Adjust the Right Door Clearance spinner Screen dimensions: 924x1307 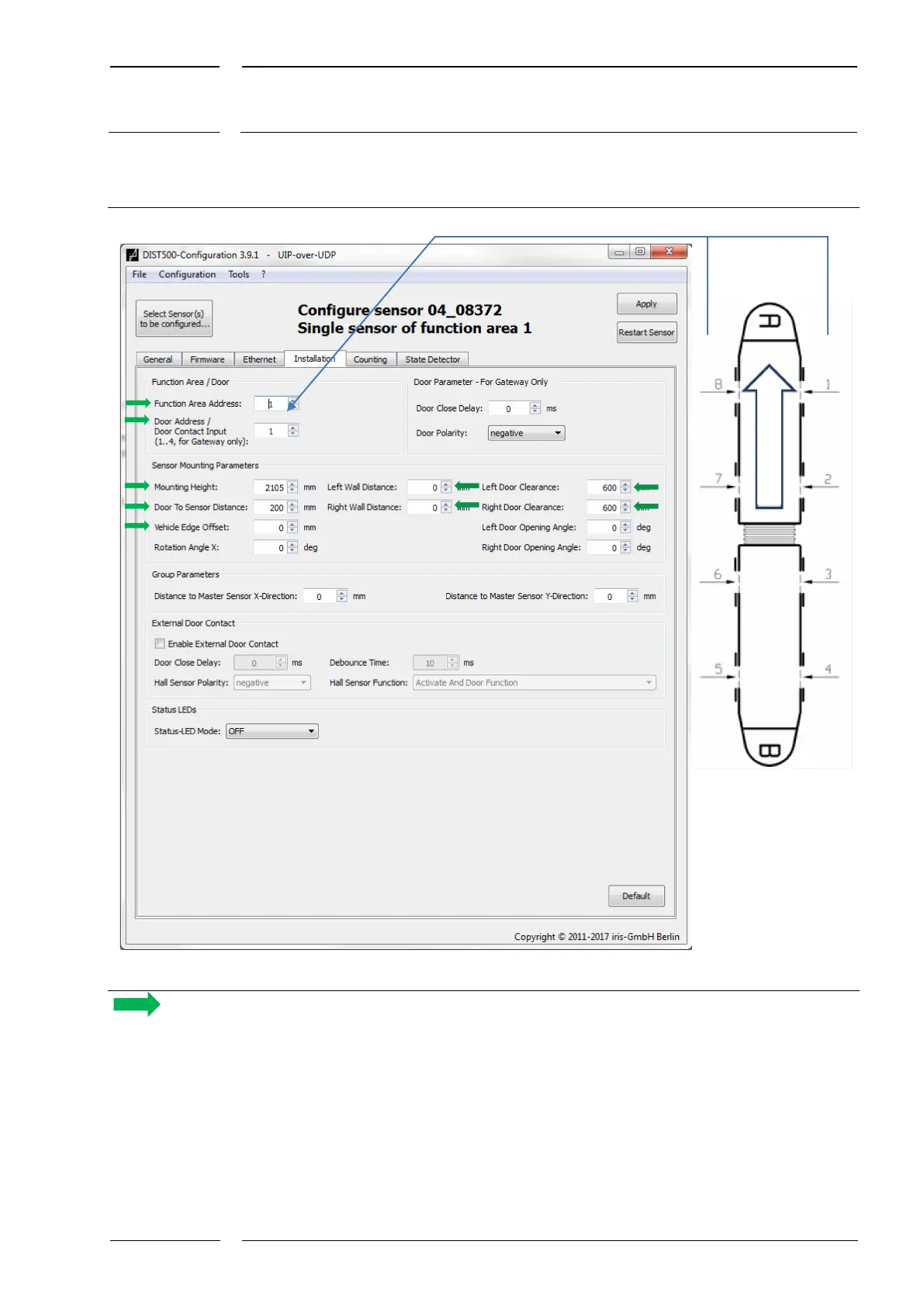click(625, 508)
